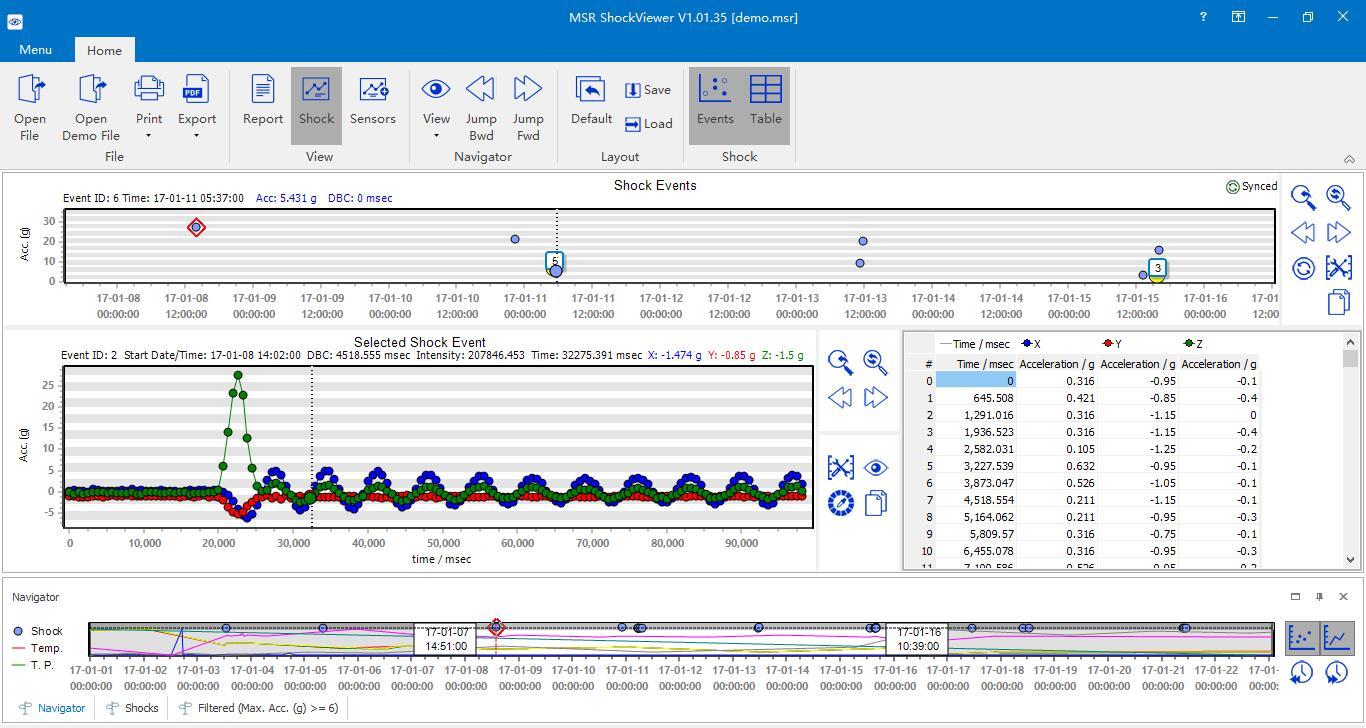
Task: Select the red diamond event near 17-01-08 in Shock Events
Action: (196, 228)
